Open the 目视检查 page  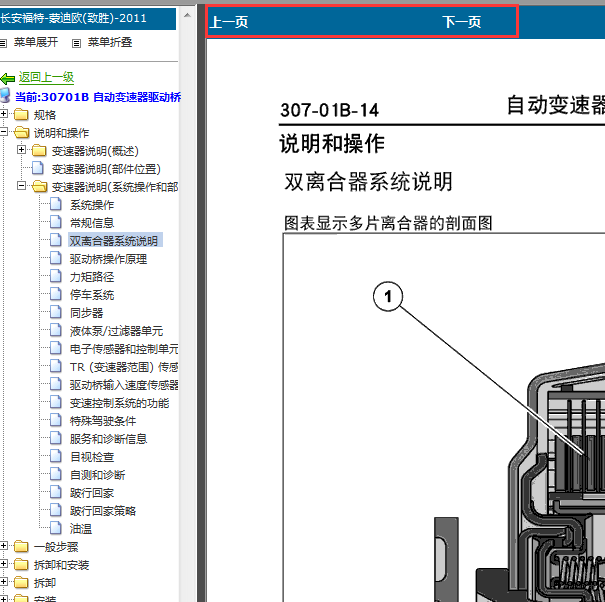tap(92, 457)
